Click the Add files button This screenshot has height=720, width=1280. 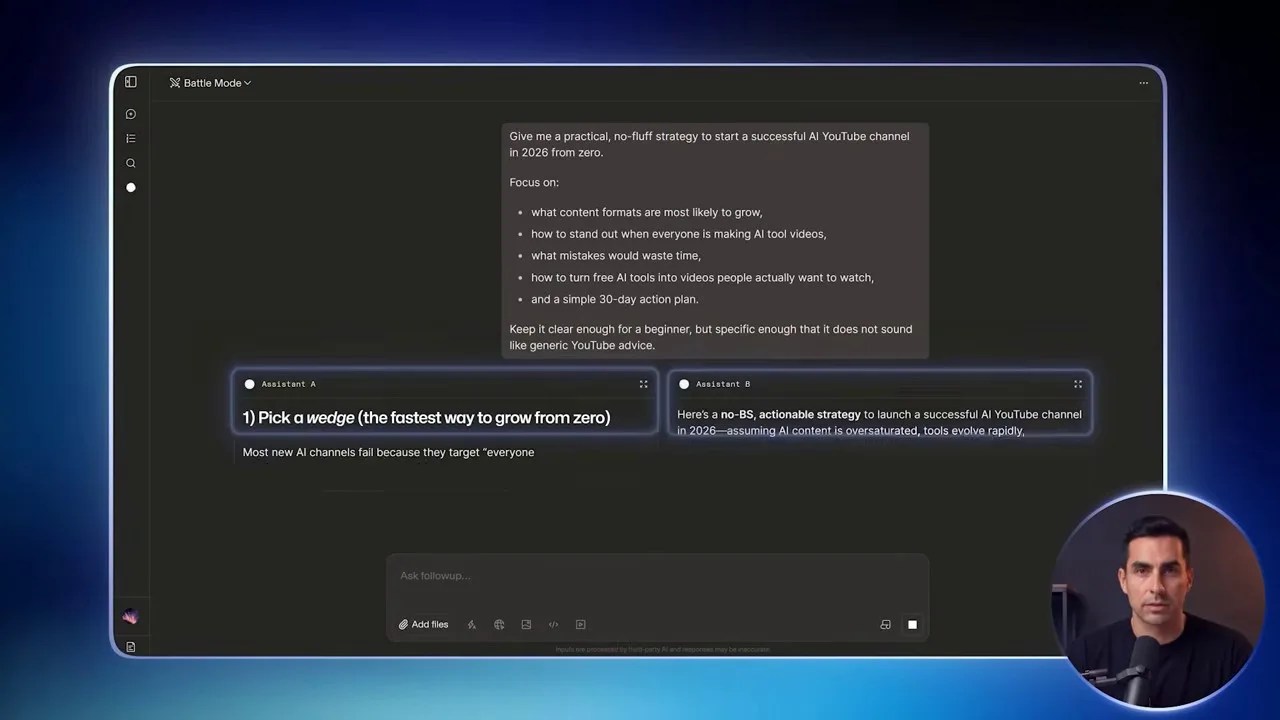pyautogui.click(x=424, y=624)
